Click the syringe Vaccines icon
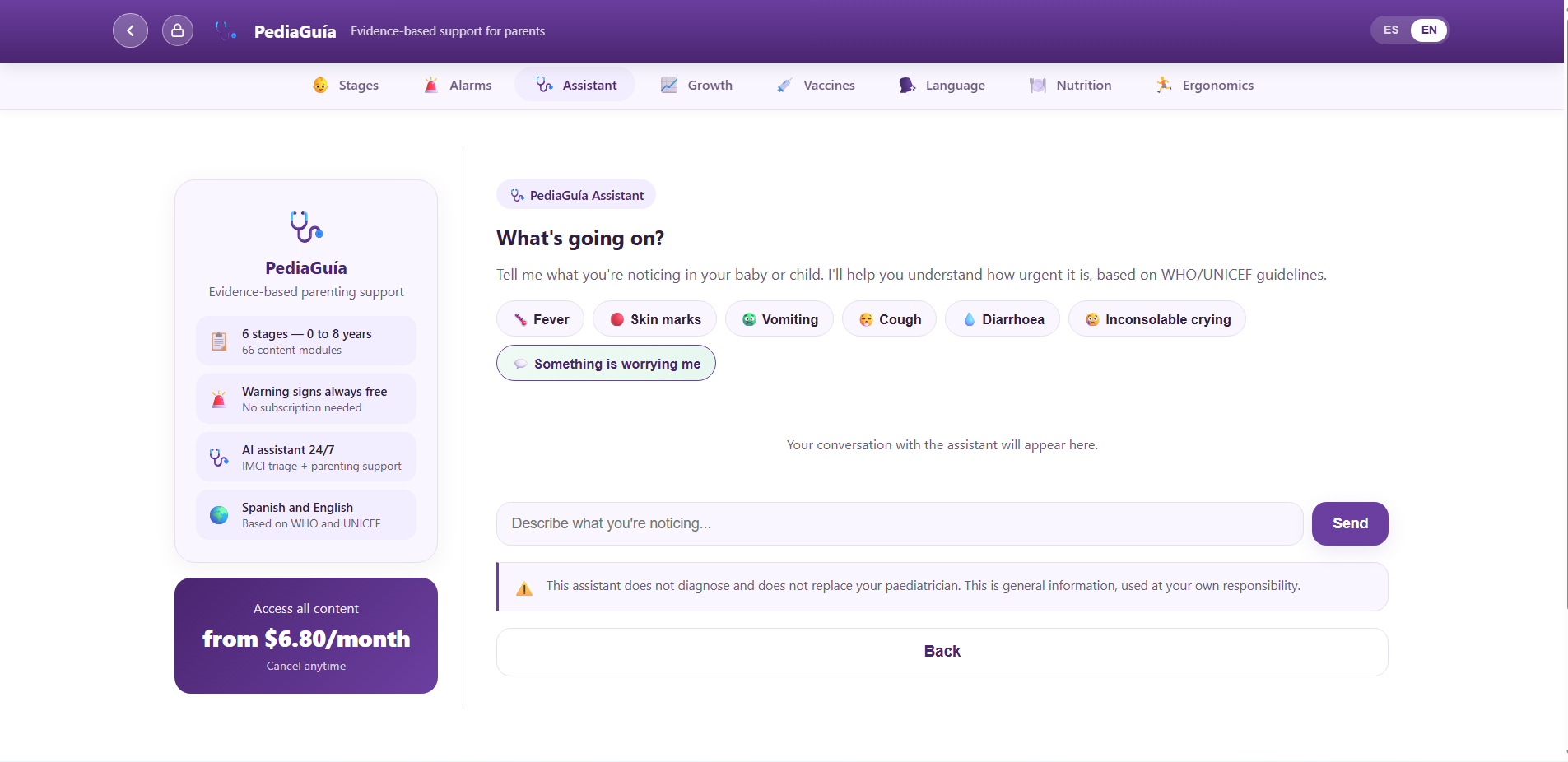This screenshot has width=1568, height=762. pos(784,85)
